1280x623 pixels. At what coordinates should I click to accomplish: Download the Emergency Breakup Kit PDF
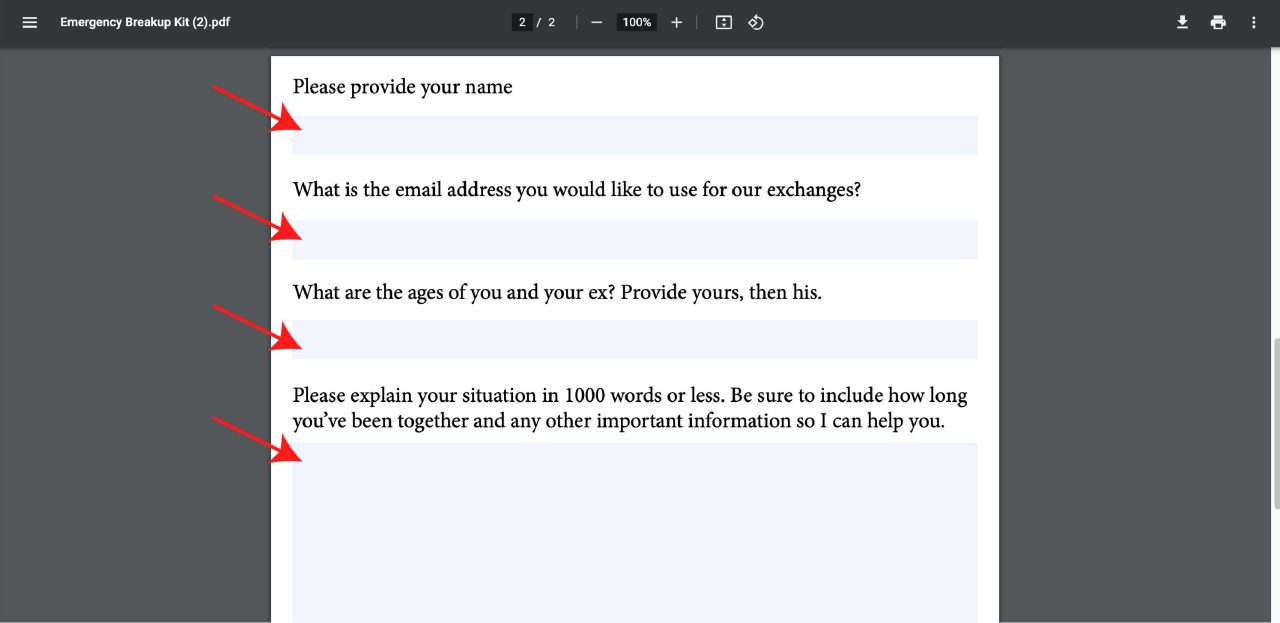pyautogui.click(x=1182, y=22)
